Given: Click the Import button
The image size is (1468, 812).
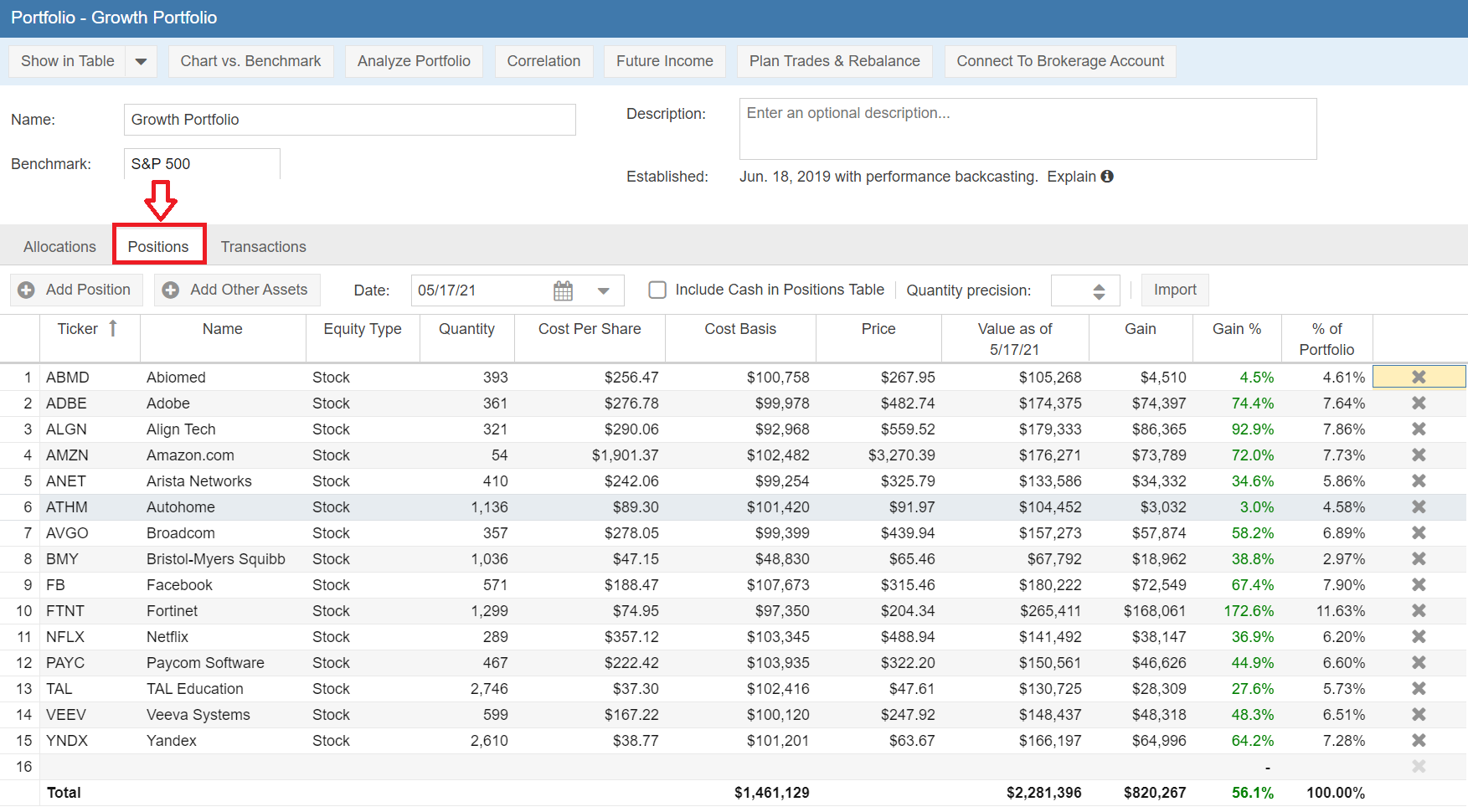Looking at the screenshot, I should pyautogui.click(x=1174, y=290).
